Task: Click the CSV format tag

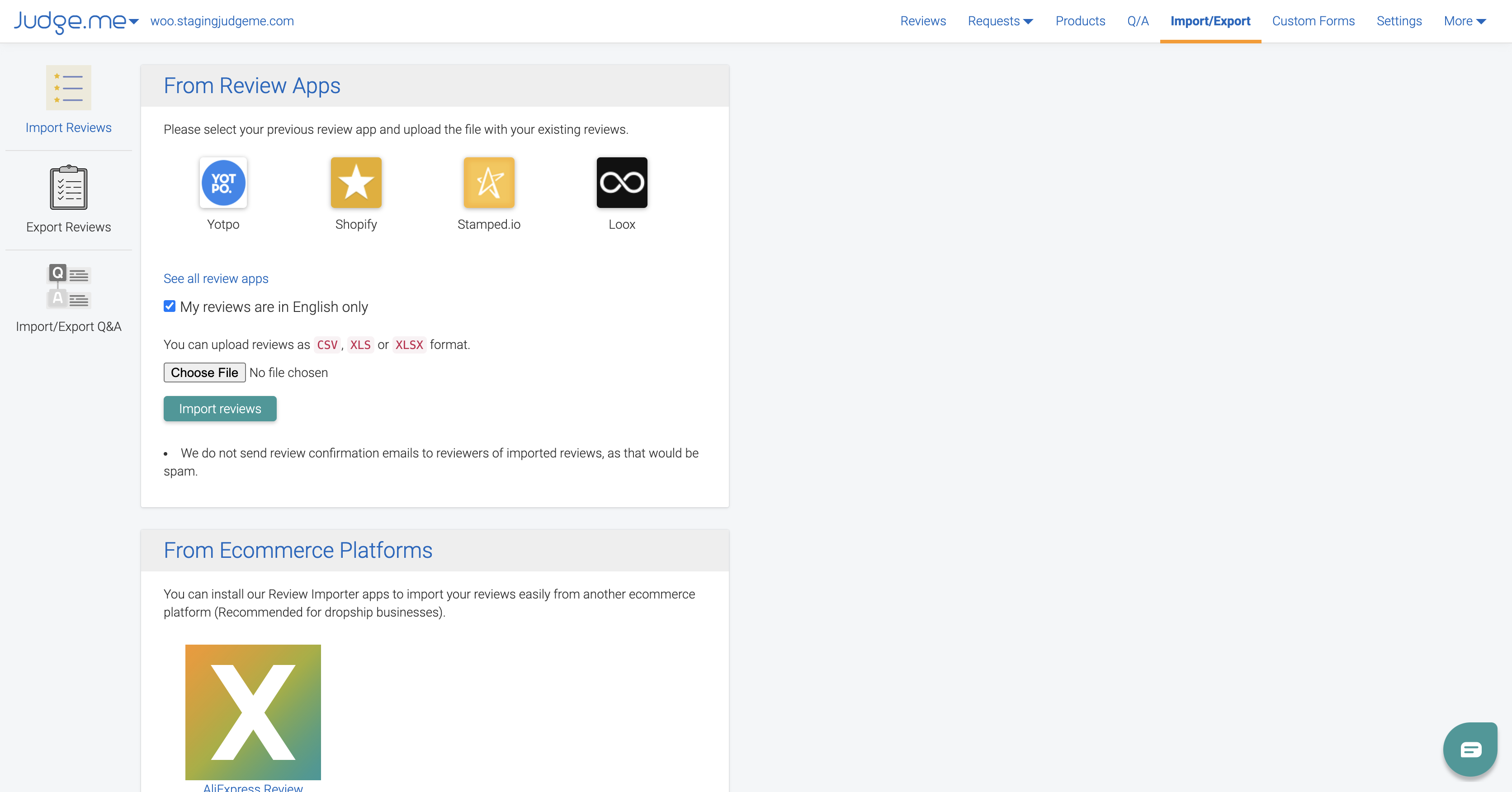Action: 327,345
